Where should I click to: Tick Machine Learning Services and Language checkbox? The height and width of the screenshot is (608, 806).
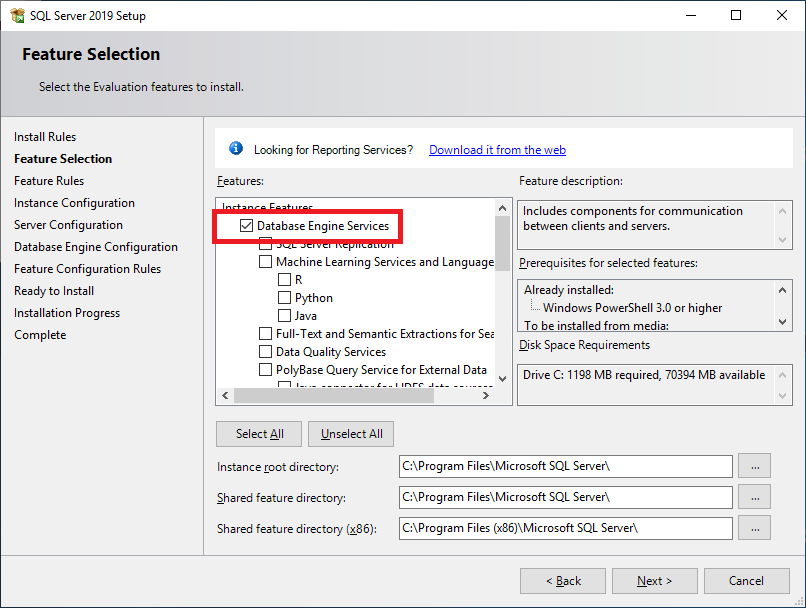click(x=266, y=262)
